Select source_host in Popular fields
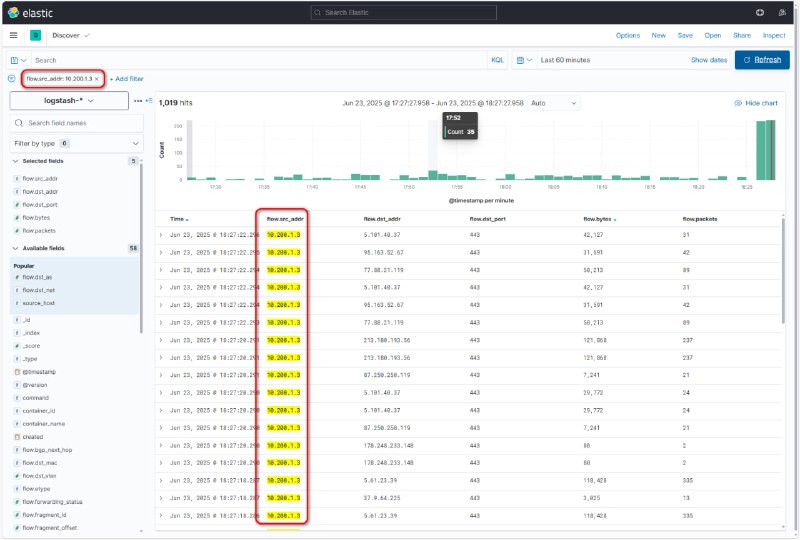Image resolution: width=800 pixels, height=540 pixels. pos(38,303)
